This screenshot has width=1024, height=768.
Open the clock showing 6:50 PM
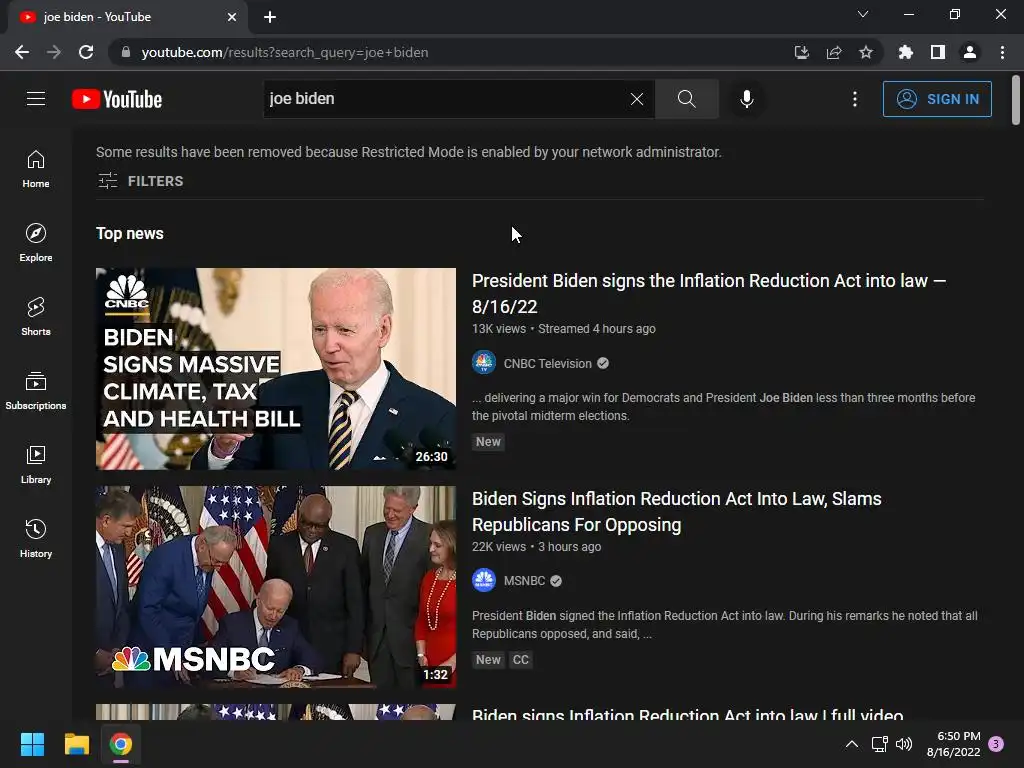click(953, 744)
